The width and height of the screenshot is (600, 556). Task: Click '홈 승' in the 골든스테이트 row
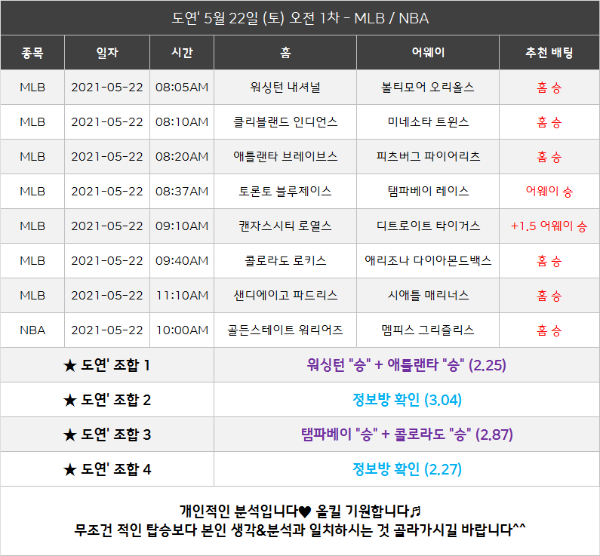[549, 331]
